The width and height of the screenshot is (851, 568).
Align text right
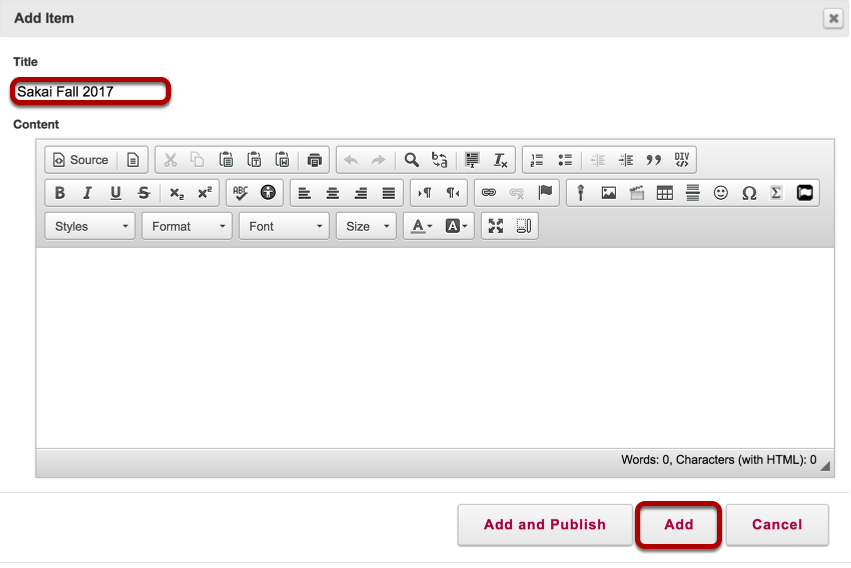[x=361, y=193]
